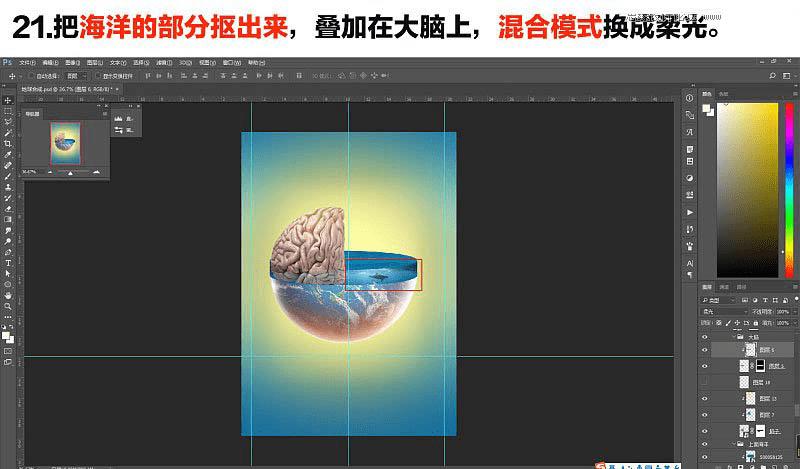Select the Move tool in the toolbox

pos(8,100)
